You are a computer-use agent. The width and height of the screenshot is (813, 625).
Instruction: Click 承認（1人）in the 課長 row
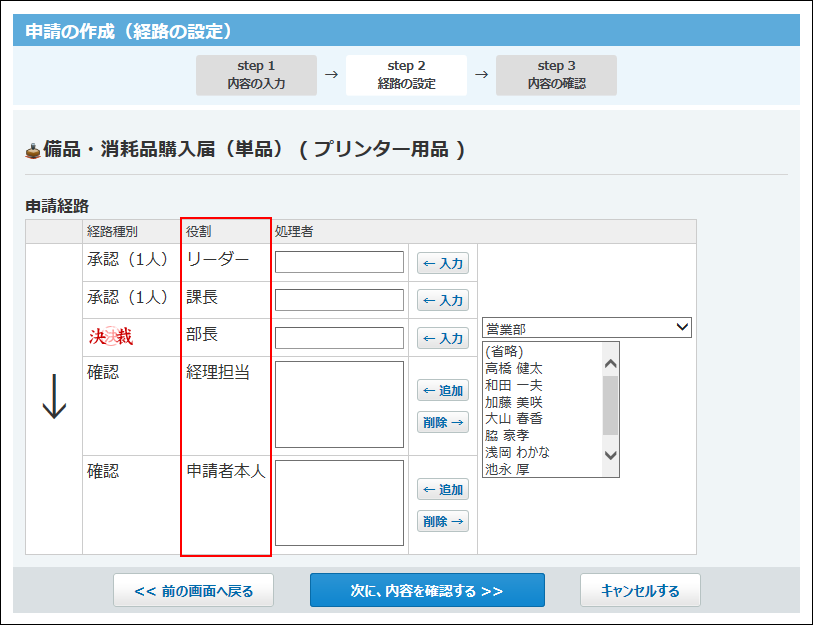click(128, 297)
